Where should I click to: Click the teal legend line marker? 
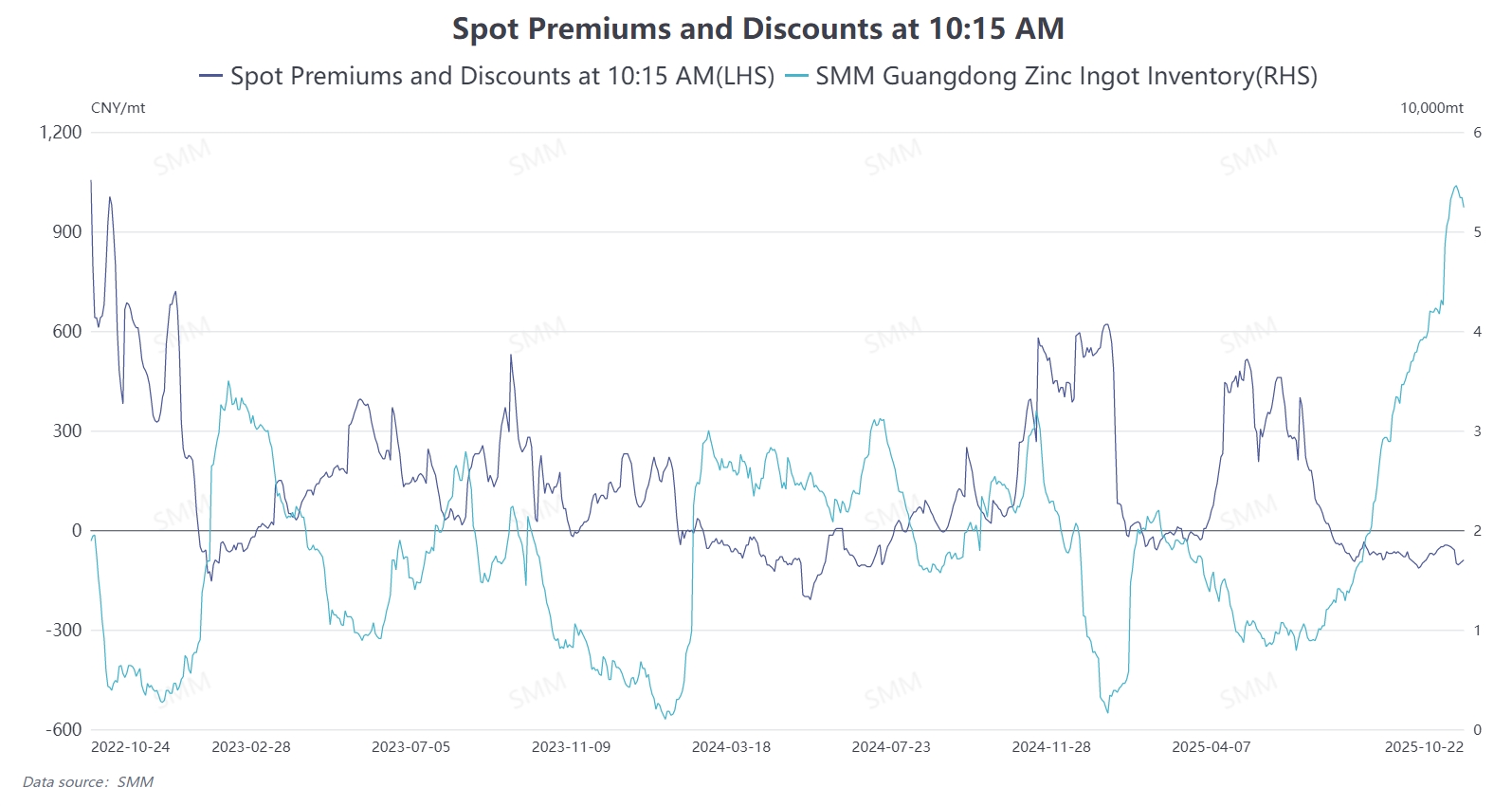tap(797, 76)
